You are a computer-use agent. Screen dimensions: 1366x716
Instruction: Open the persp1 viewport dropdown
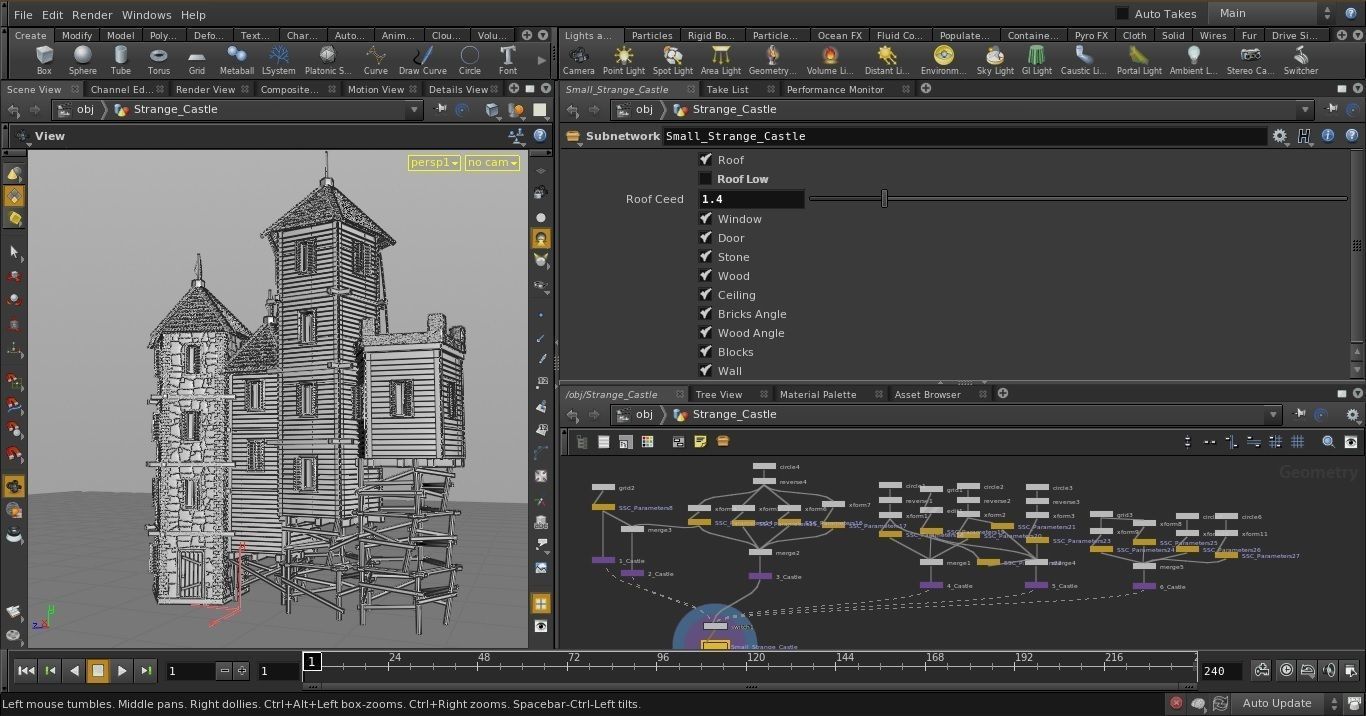point(434,162)
